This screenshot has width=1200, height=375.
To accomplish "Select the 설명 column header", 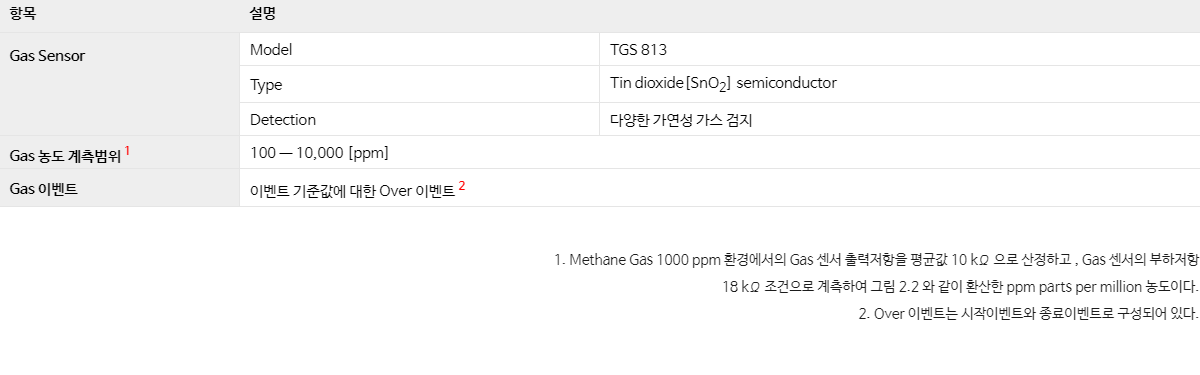I will tap(263, 15).
